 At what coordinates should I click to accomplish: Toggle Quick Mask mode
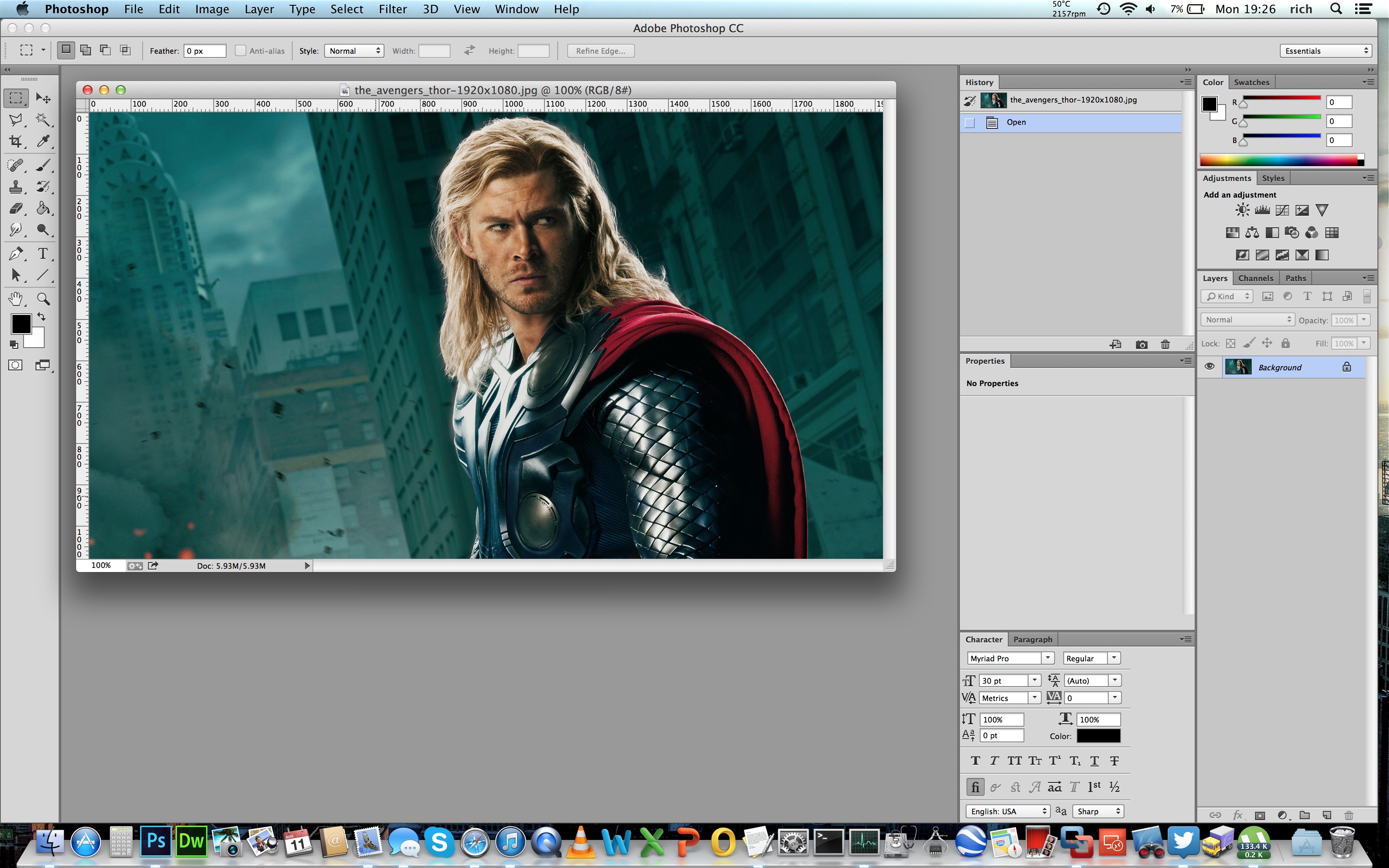point(15,365)
